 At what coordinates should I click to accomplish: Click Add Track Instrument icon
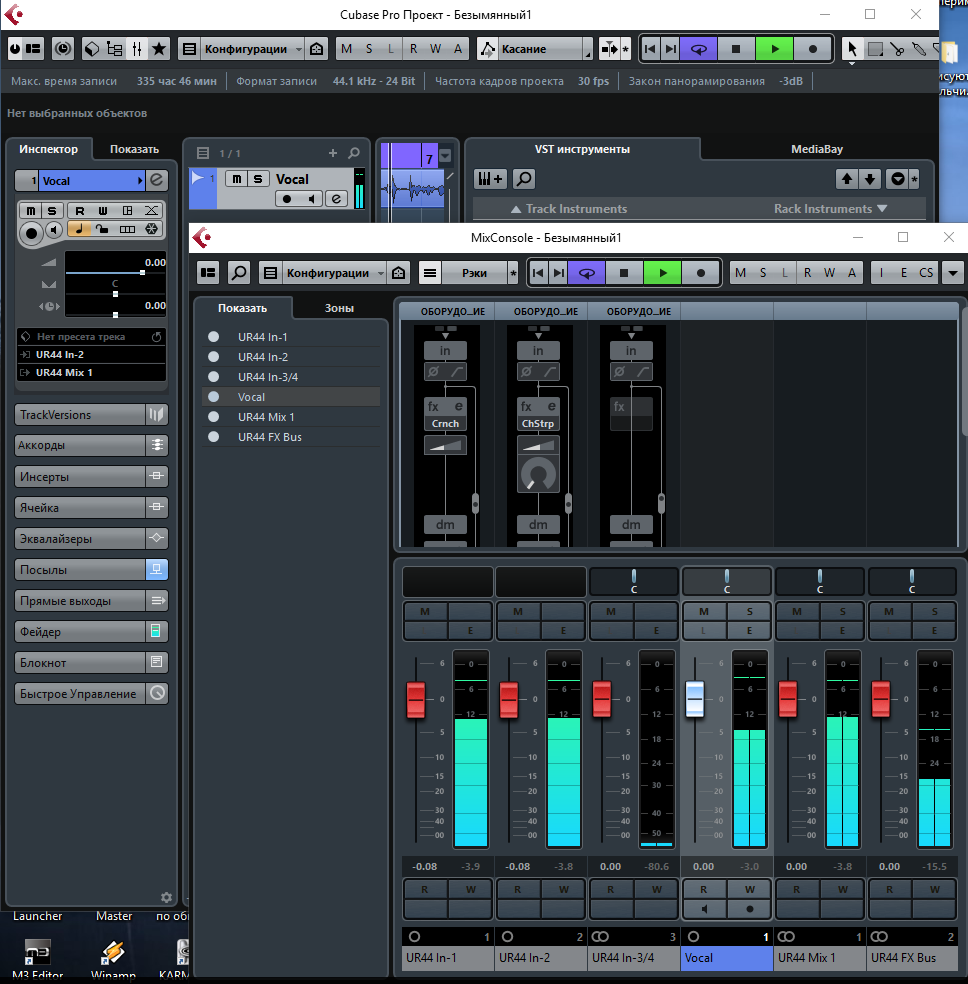[491, 179]
